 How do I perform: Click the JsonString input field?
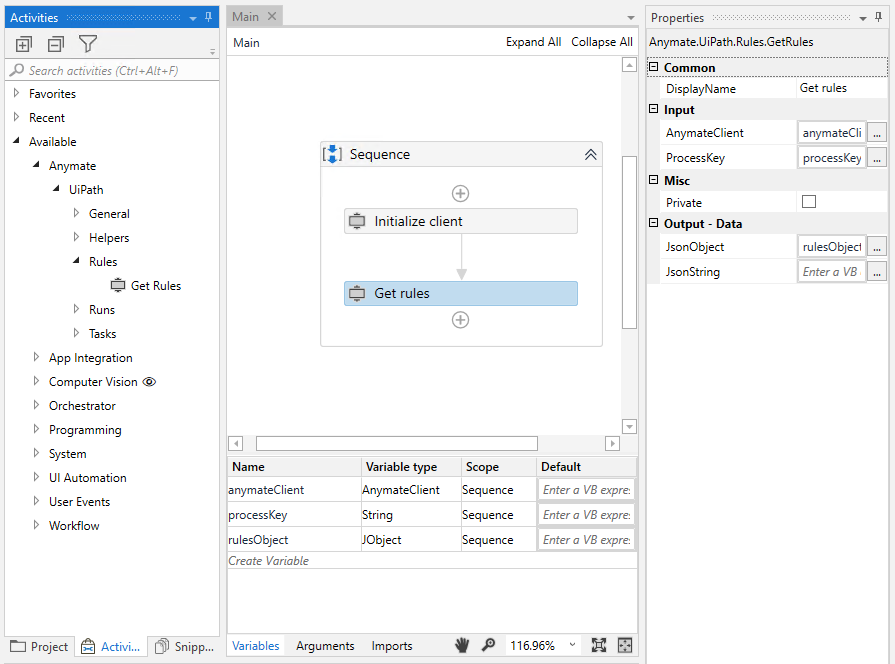[831, 272]
